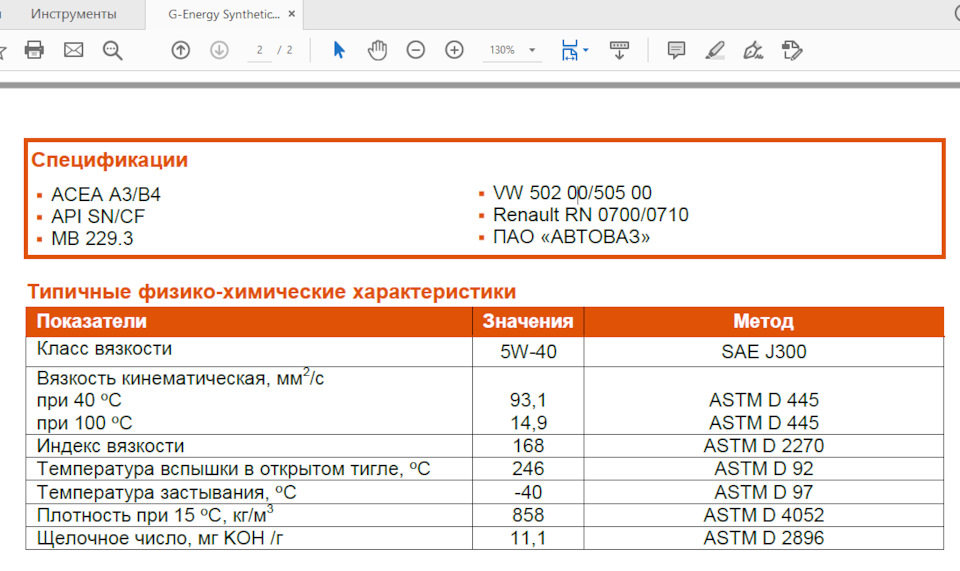Image resolution: width=960 pixels, height=571 pixels.
Task: Click the ASTM D 2896 cell
Action: coord(763,539)
